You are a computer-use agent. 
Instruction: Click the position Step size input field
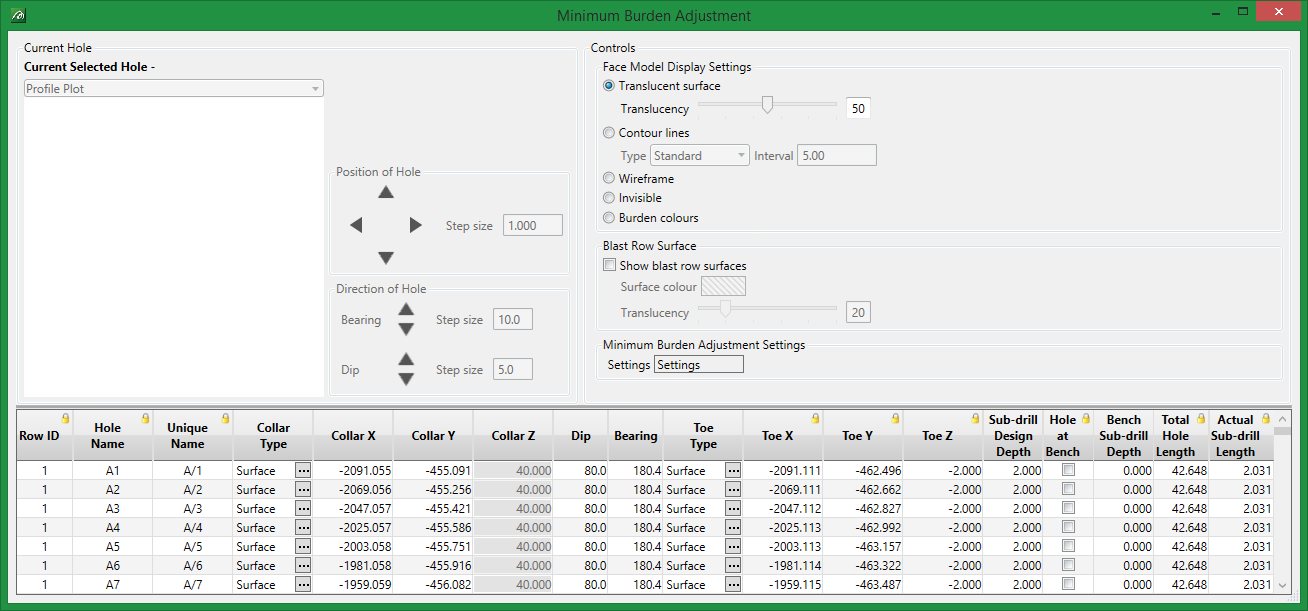tap(532, 226)
